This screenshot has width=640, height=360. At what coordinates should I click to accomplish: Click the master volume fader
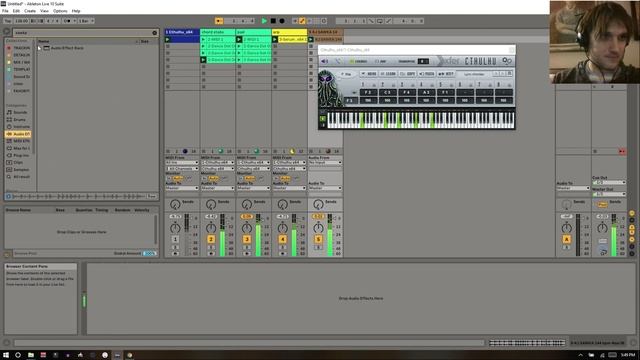click(613, 235)
